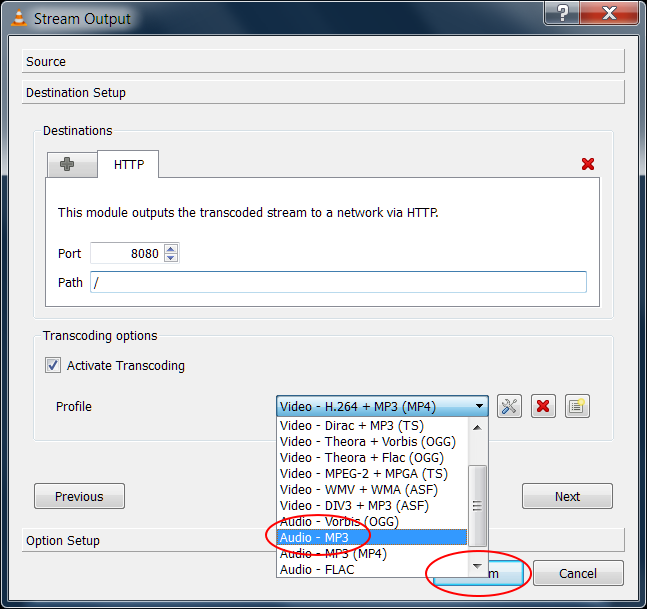This screenshot has height=609, width=647.
Task: Increase the port number with up arrow
Action: coord(171,248)
